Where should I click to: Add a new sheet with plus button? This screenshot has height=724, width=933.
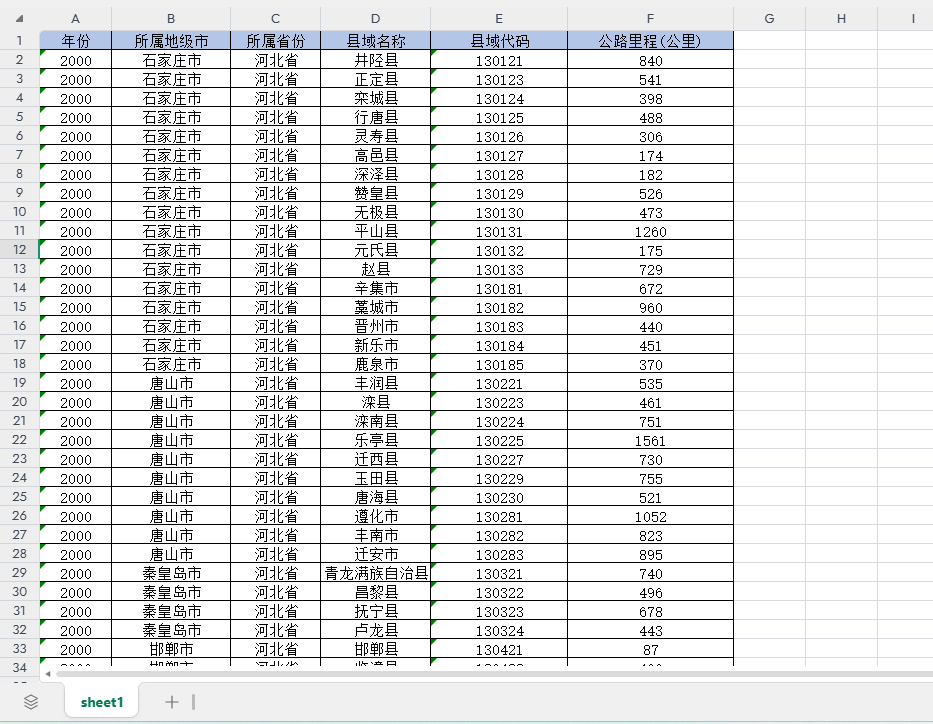coord(171,702)
